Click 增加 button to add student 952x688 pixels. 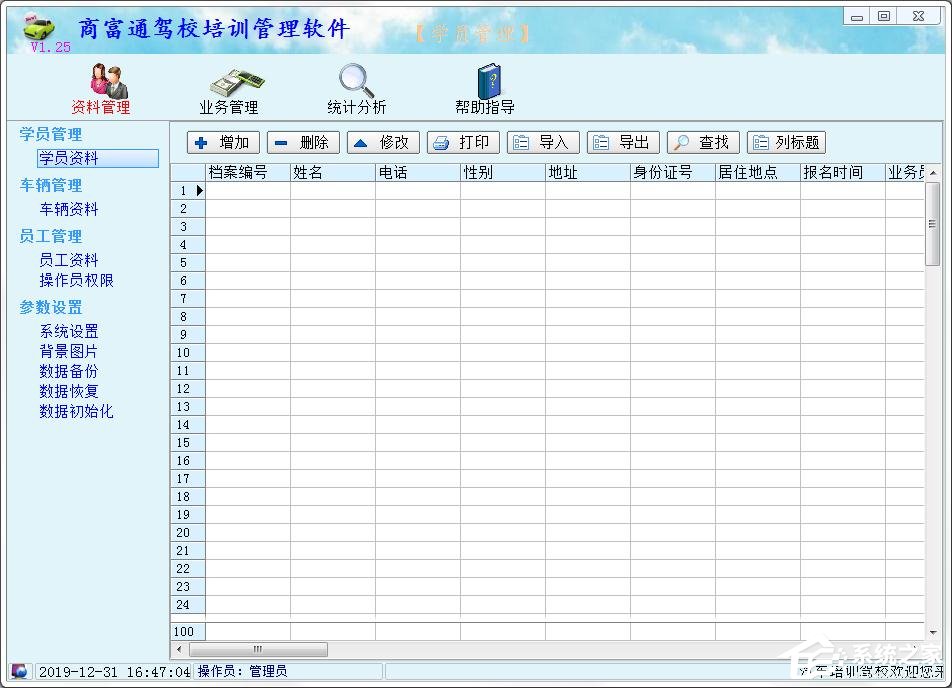pyautogui.click(x=223, y=143)
